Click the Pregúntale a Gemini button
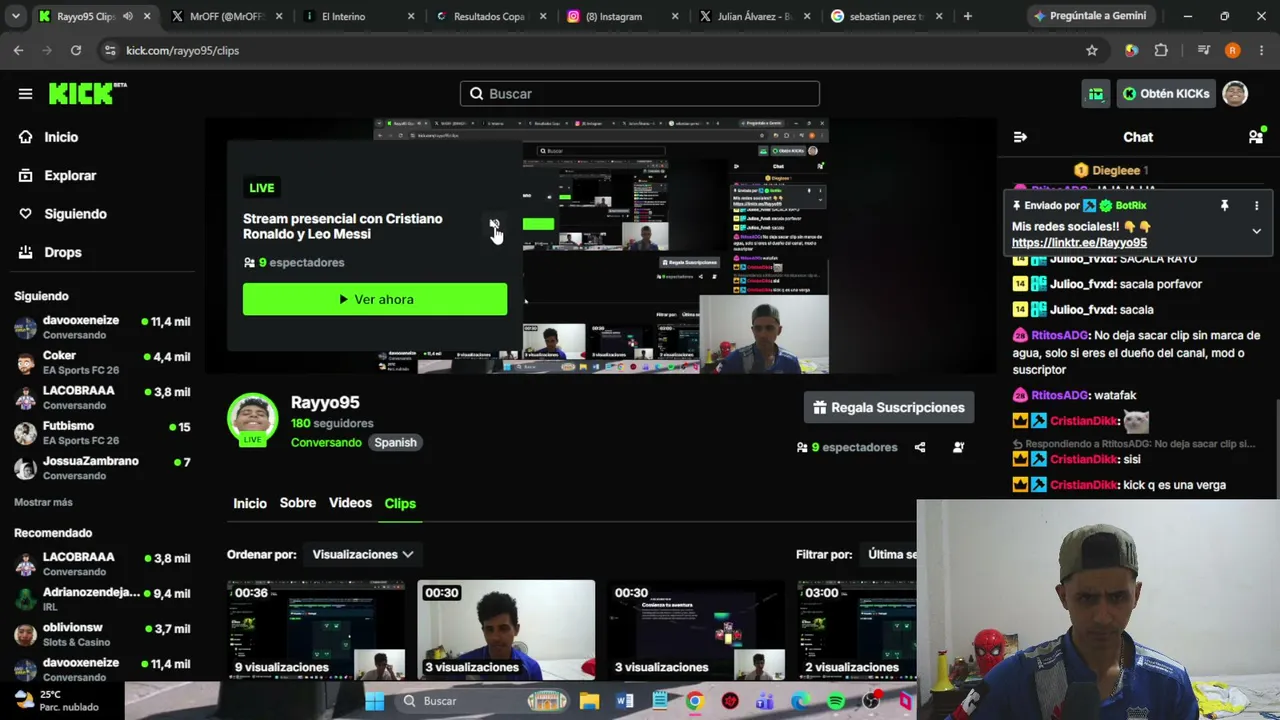This screenshot has height=720, width=1280. [x=1090, y=16]
